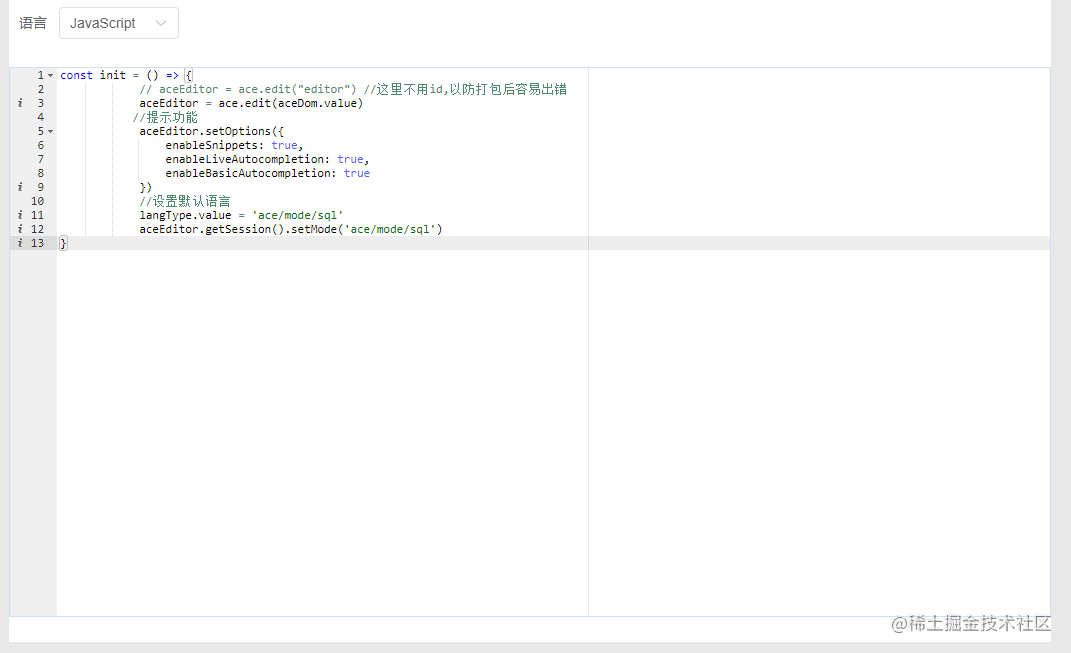Collapse the code fold arrow on line 1
Viewport: 1071px width, 653px height.
48,74
